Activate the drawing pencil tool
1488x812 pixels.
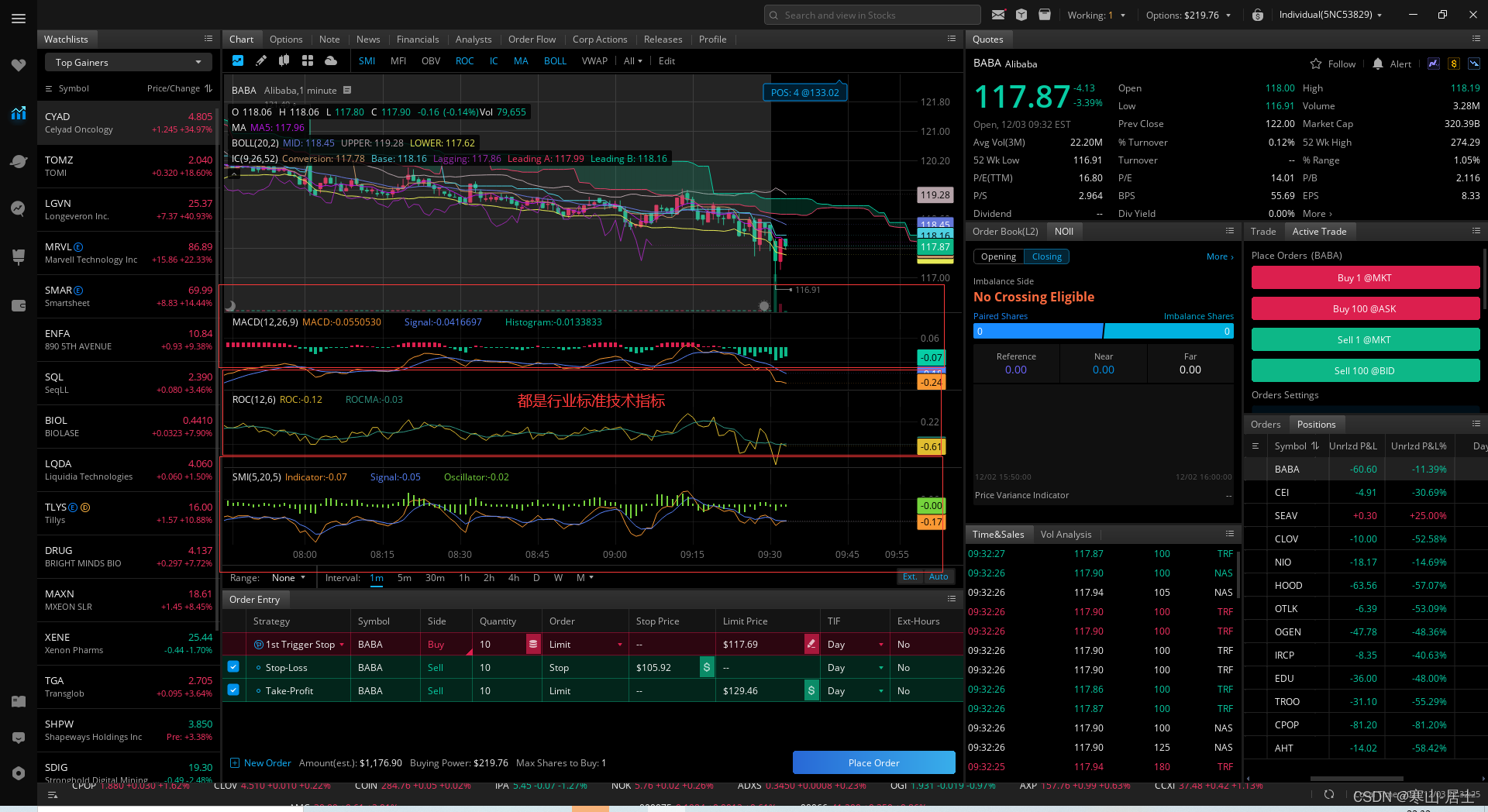coord(261,60)
